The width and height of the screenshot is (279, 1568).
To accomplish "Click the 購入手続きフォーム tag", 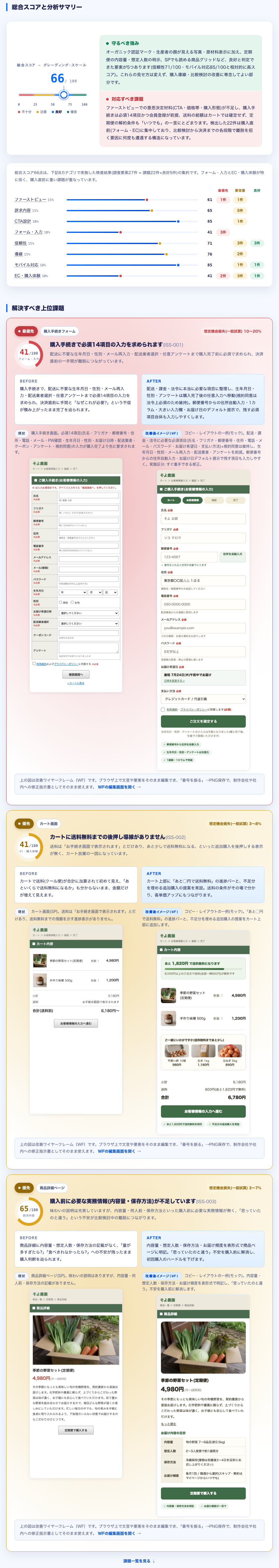I will (60, 331).
